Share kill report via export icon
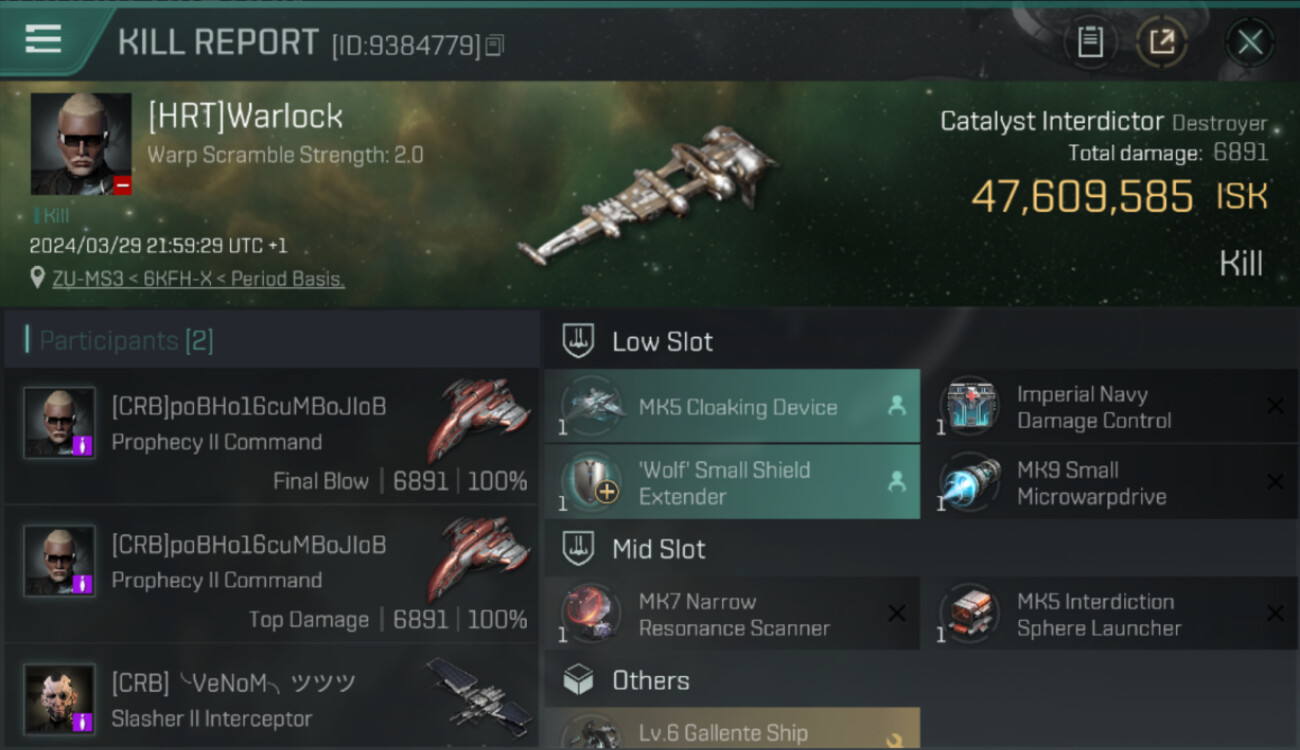 pyautogui.click(x=1162, y=42)
